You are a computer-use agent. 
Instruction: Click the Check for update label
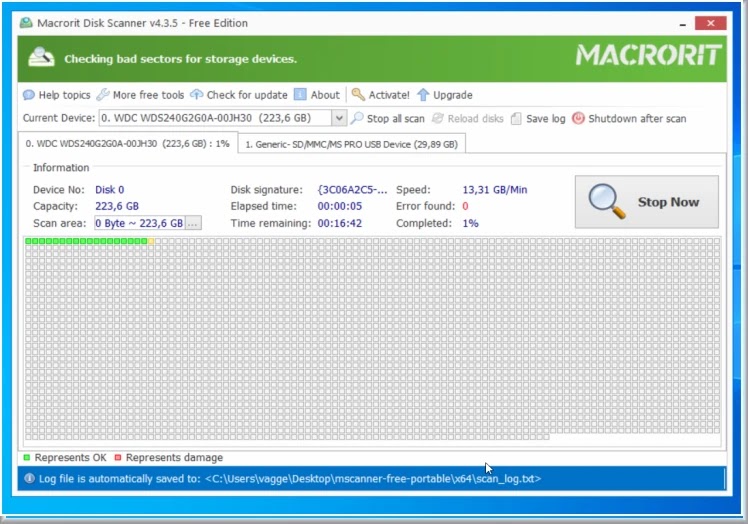click(247, 95)
